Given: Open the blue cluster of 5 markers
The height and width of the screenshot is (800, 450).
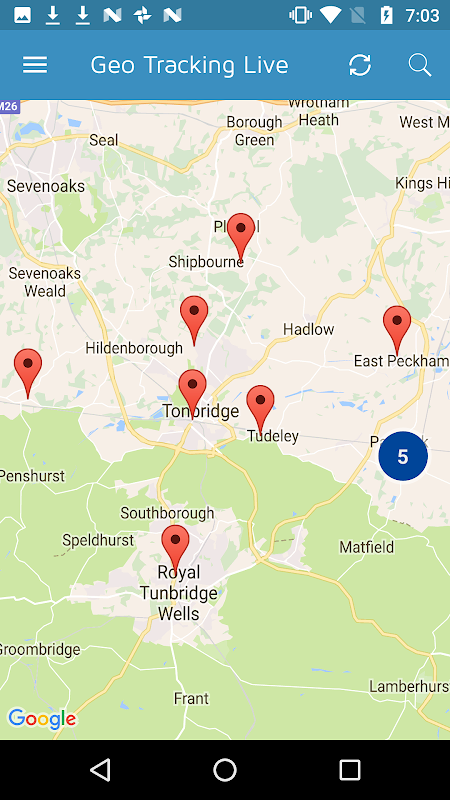Looking at the screenshot, I should [403, 456].
